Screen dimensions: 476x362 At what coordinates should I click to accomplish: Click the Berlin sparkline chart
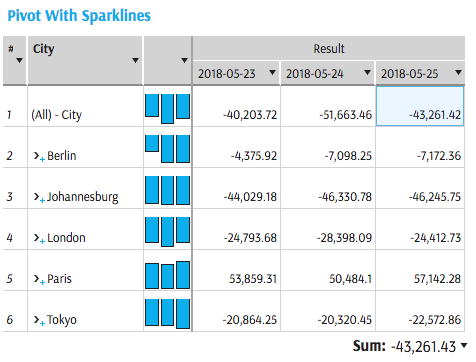pos(167,149)
